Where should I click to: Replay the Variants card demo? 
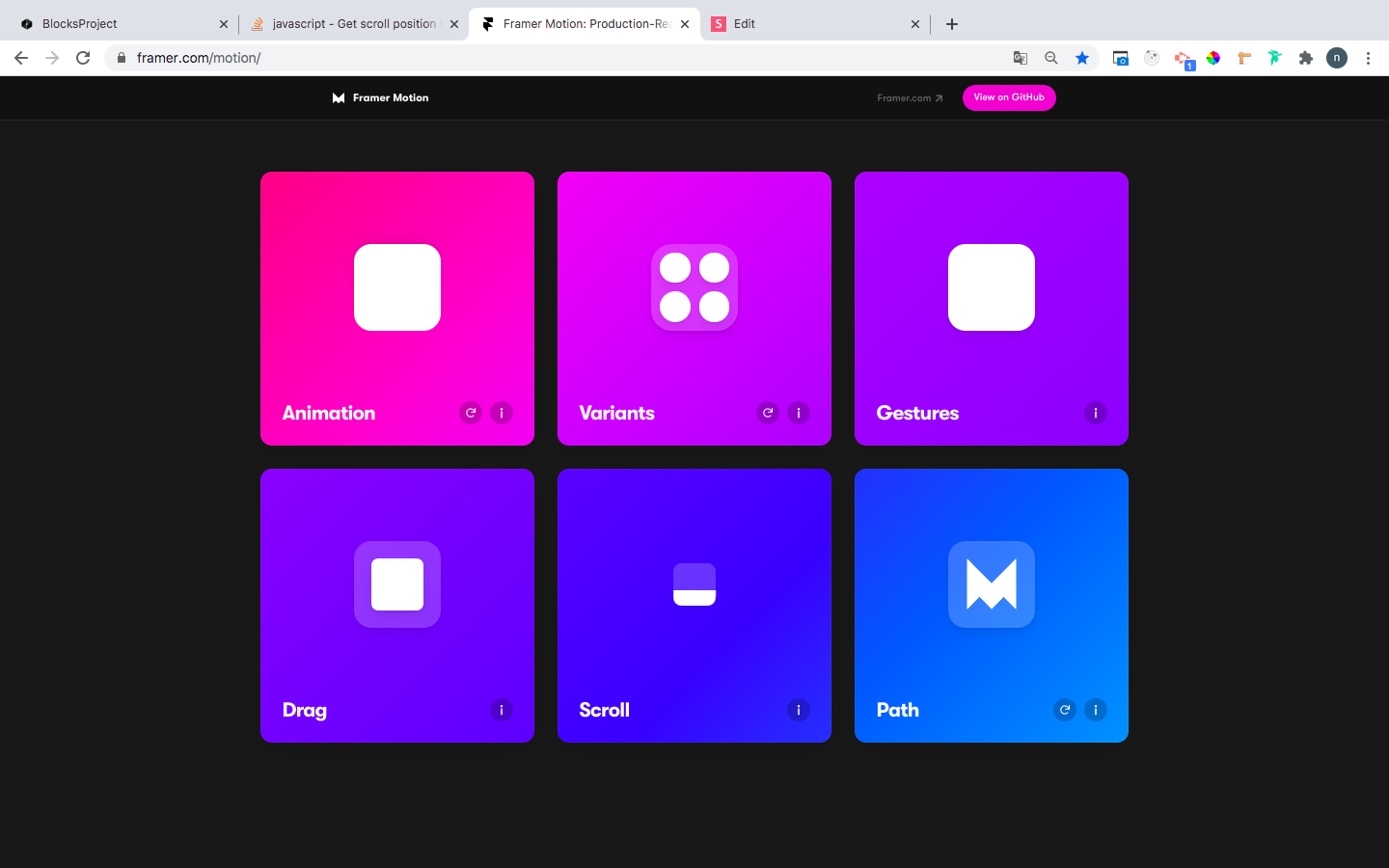point(768,413)
